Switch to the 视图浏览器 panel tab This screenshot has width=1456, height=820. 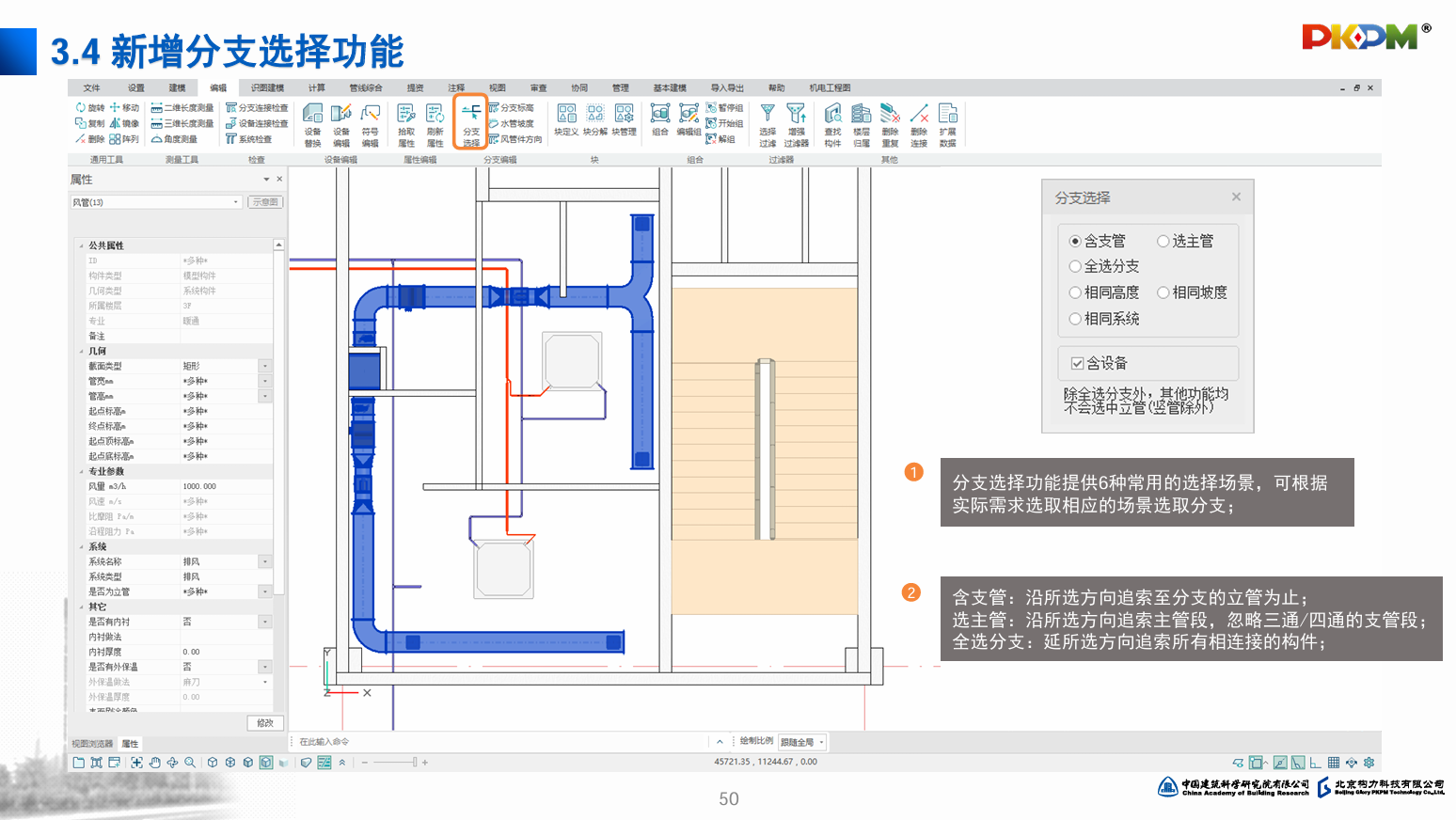click(x=92, y=744)
